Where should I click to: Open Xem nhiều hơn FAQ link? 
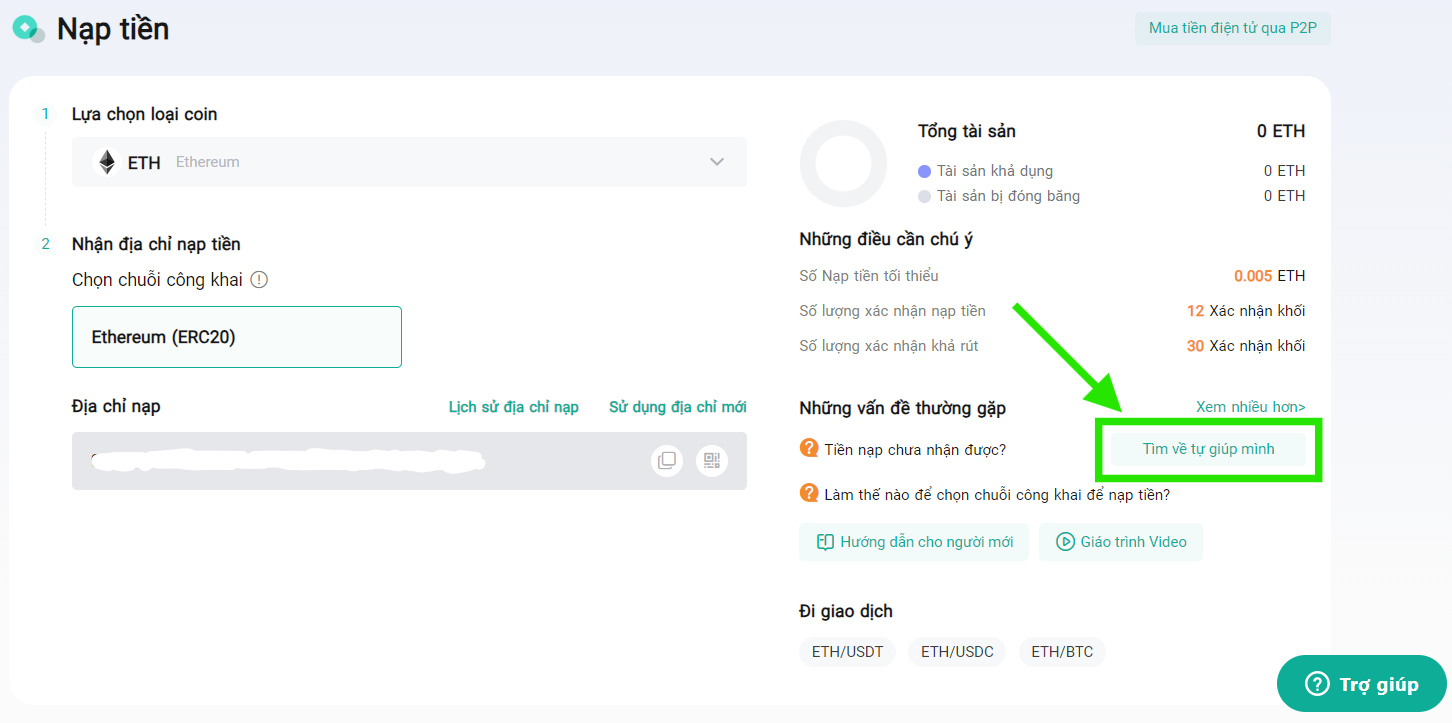click(x=1250, y=407)
